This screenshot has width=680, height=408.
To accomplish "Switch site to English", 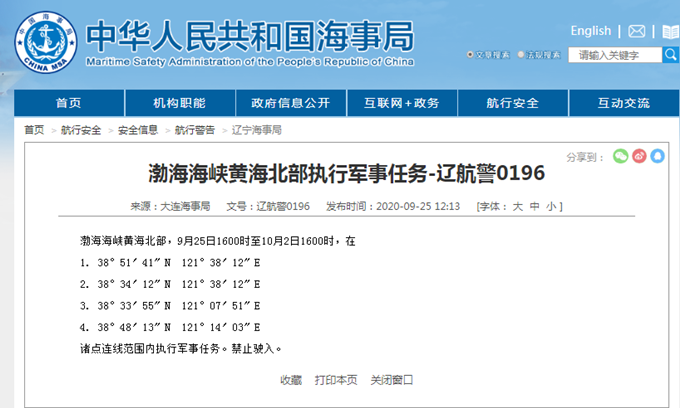I will 591,31.
